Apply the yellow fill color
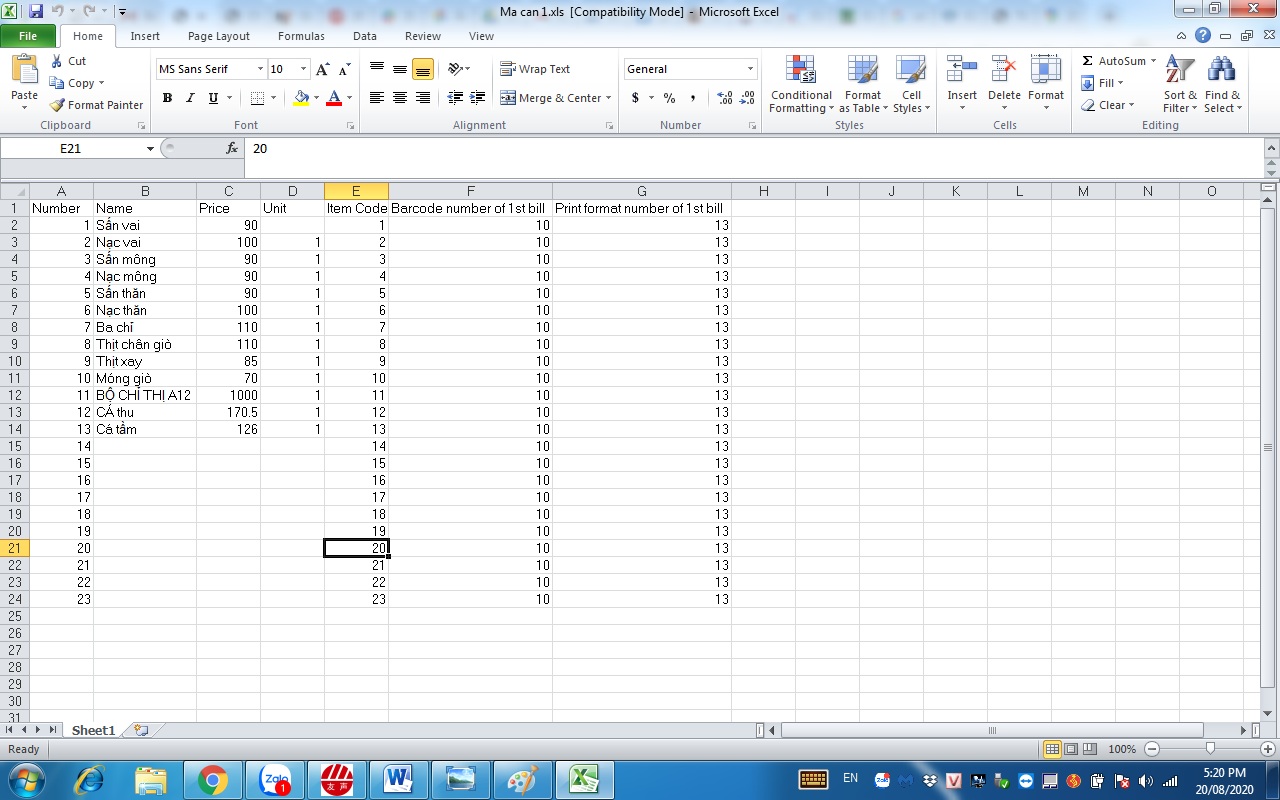1280x800 pixels. (x=301, y=98)
